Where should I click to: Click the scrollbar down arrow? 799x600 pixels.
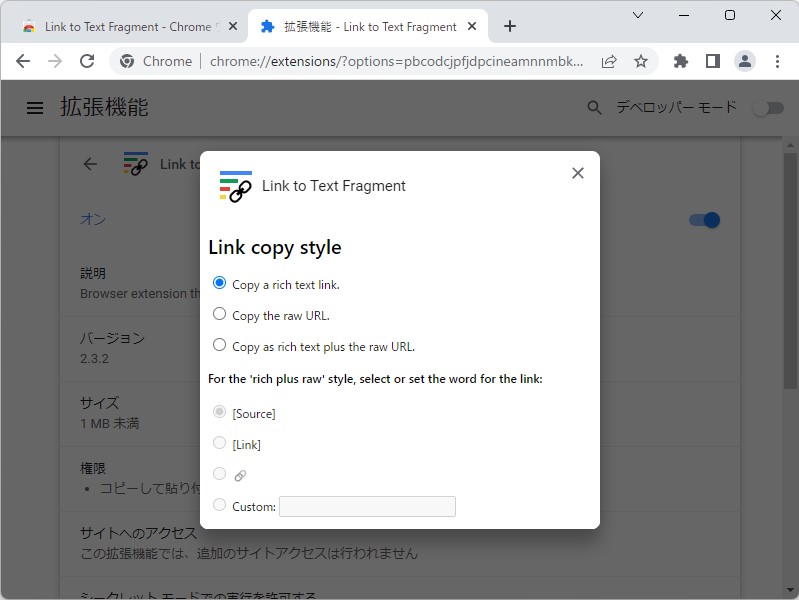(790, 591)
